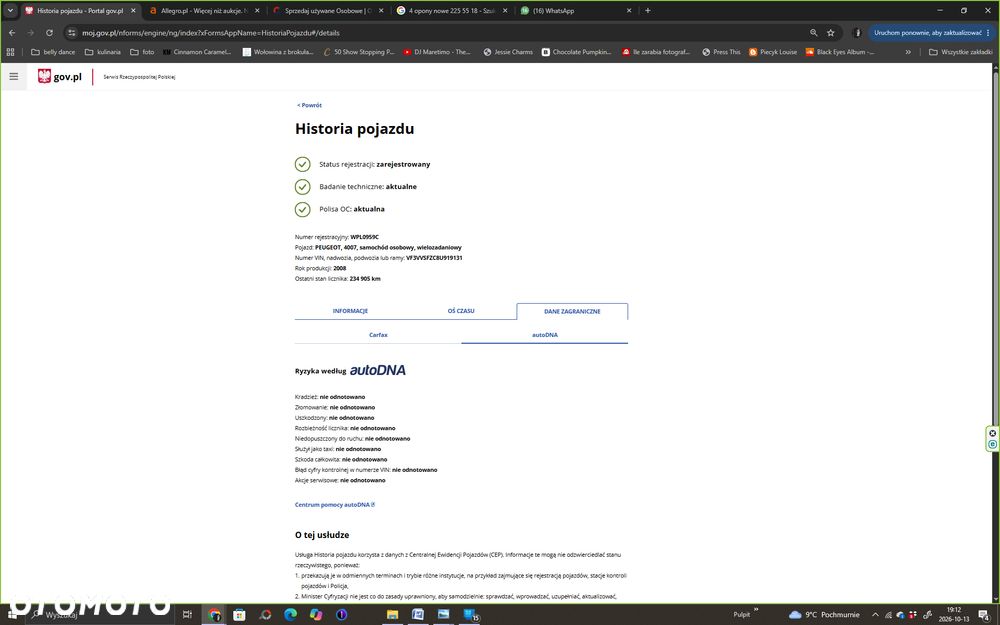This screenshot has width=1000, height=625.
Task: Click the zoom magnifier icon in address bar
Action: [813, 33]
